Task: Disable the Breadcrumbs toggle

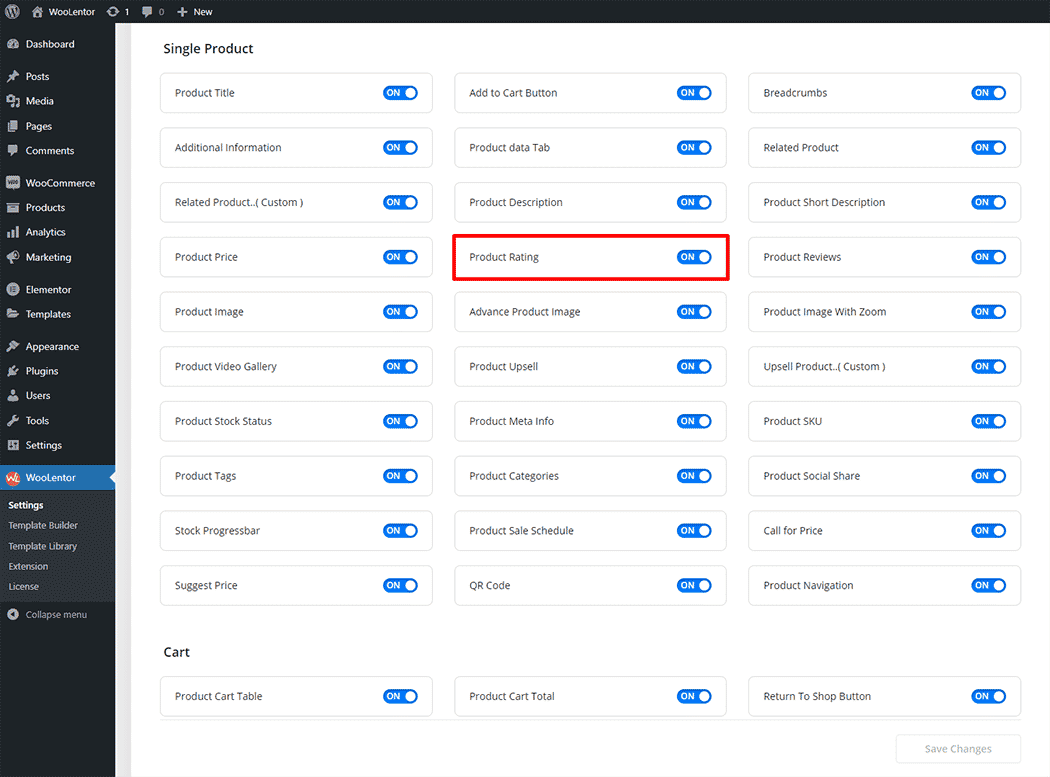Action: pyautogui.click(x=988, y=93)
